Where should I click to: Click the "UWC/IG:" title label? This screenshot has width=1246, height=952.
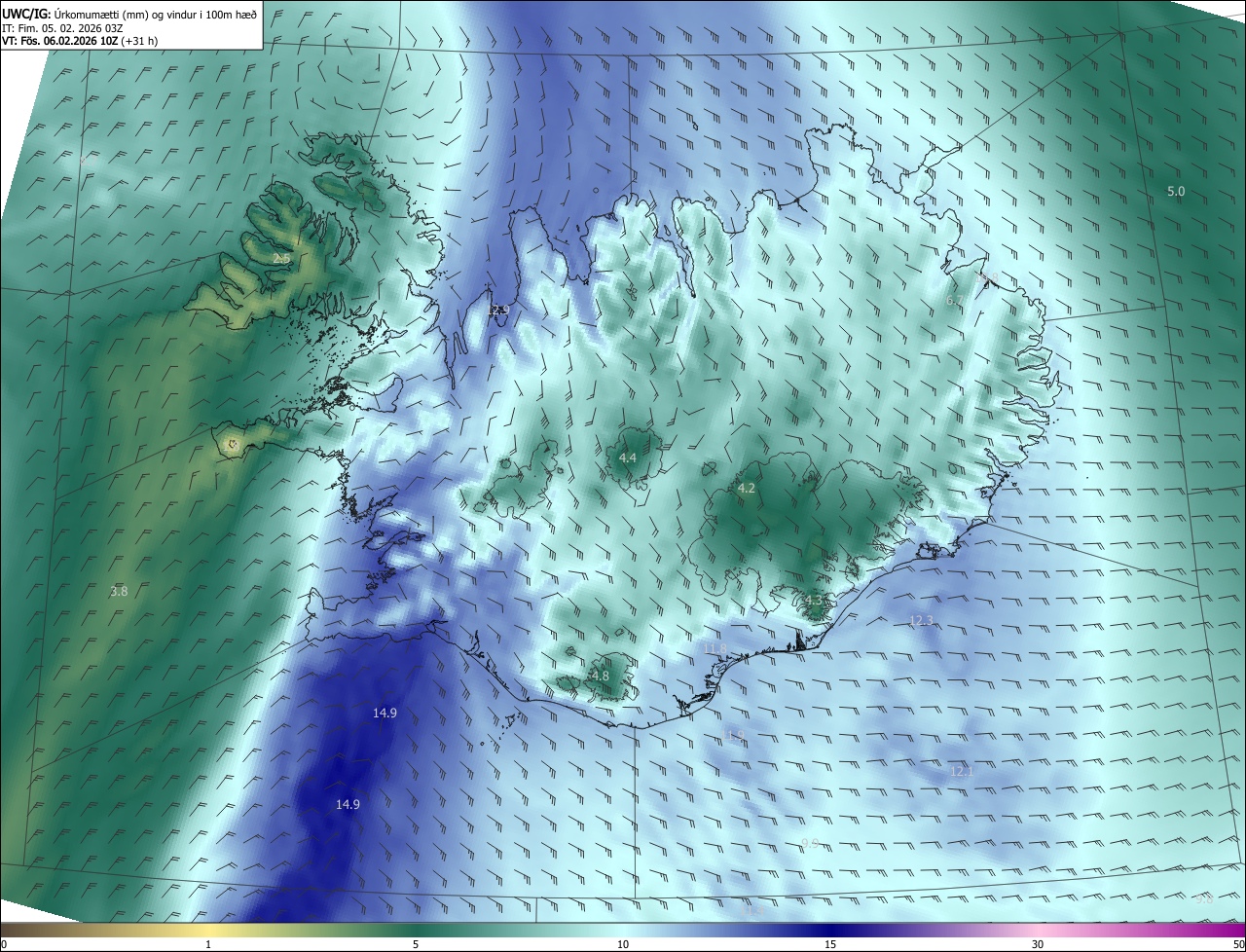(x=24, y=14)
